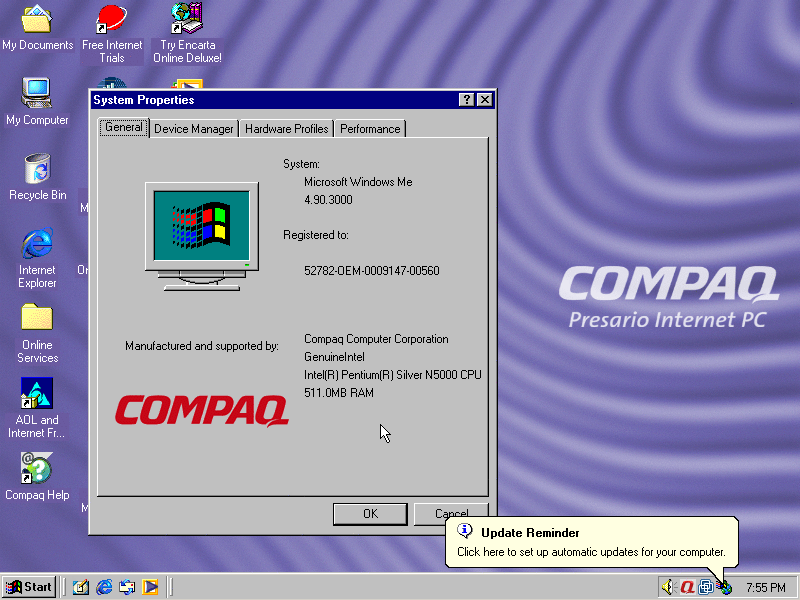The width and height of the screenshot is (800, 600).
Task: Click the 'System:' label
Action: 302,164
